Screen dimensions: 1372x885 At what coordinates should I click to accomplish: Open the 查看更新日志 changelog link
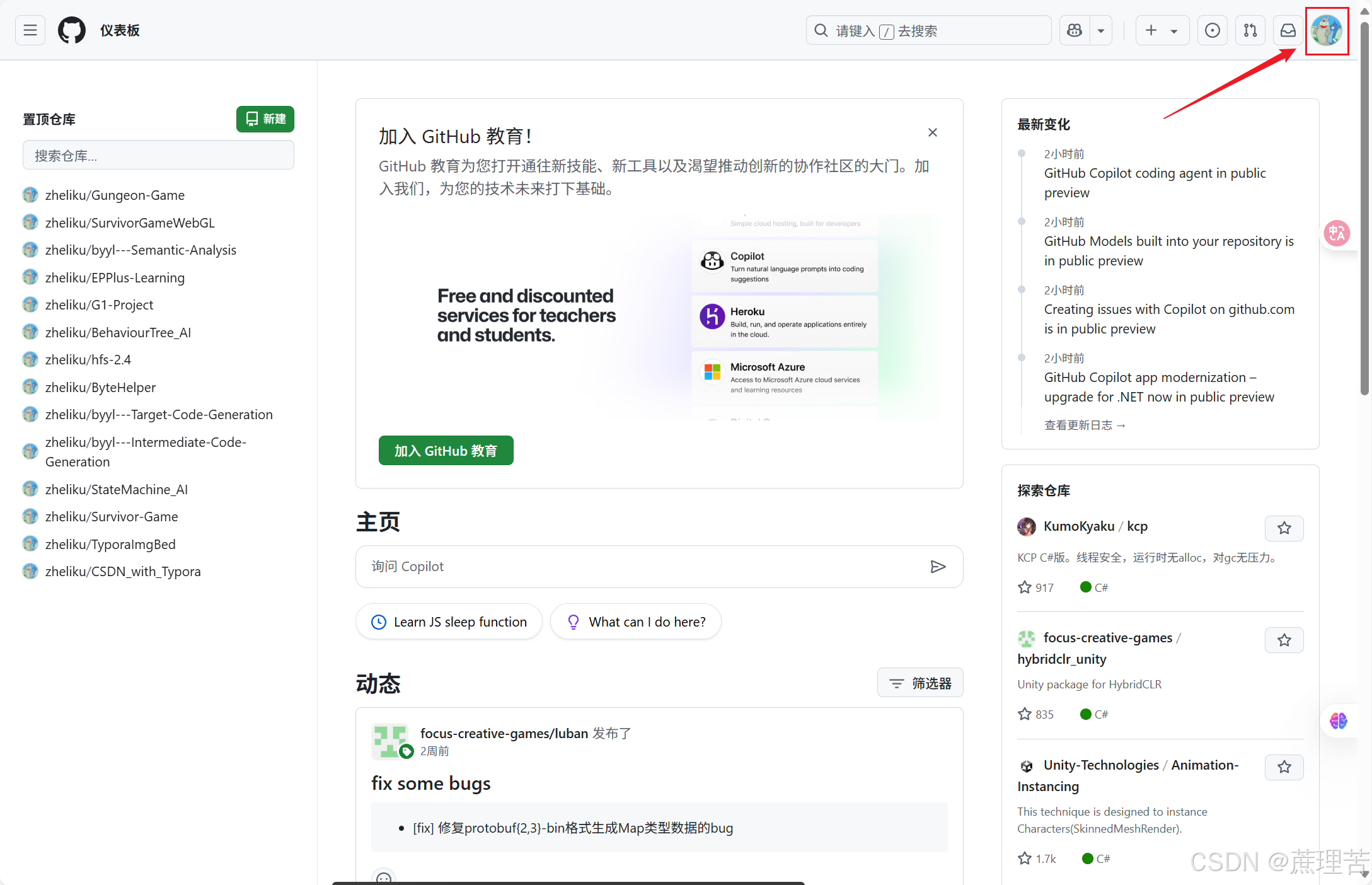click(x=1084, y=425)
